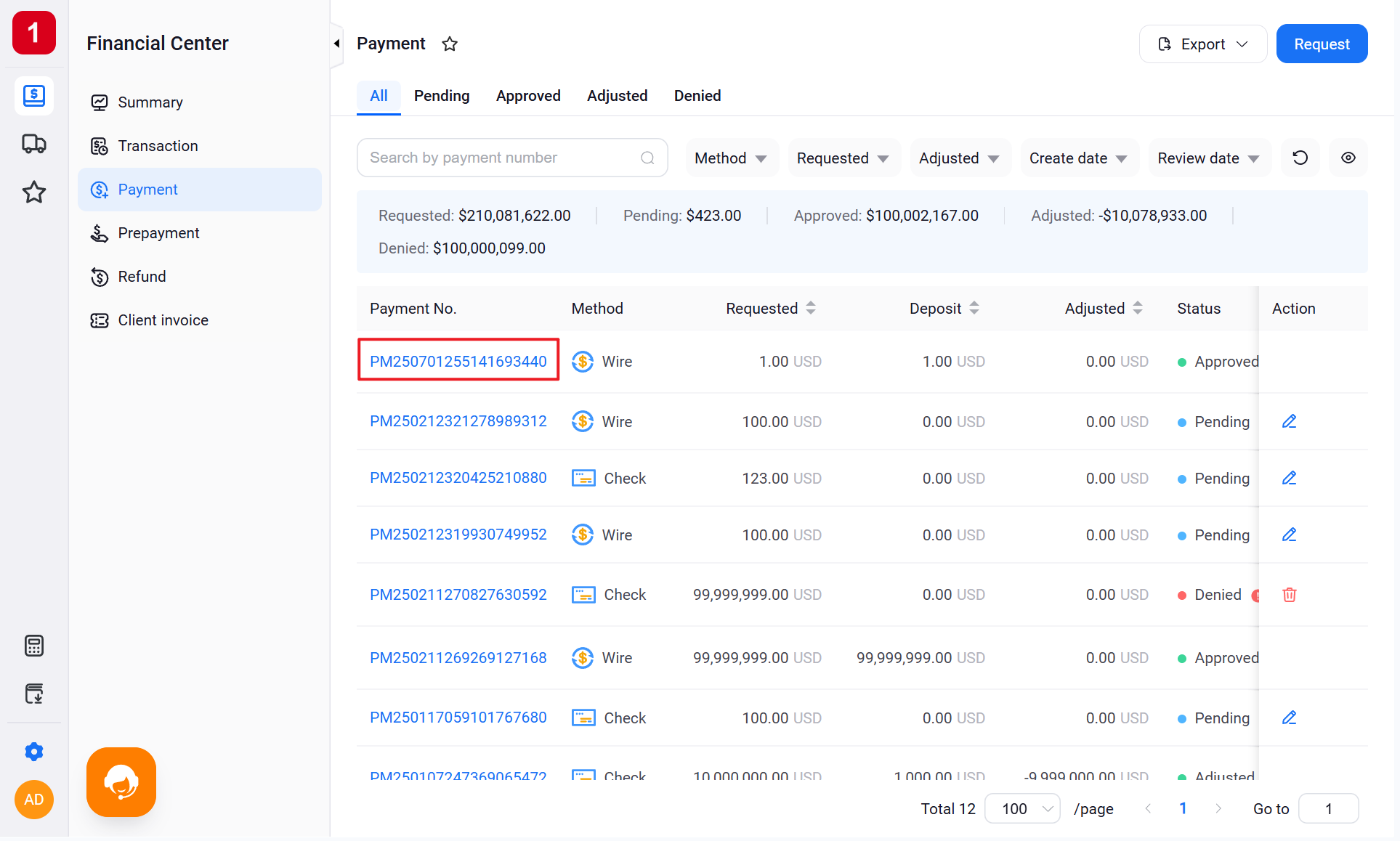Open the Refund menu item
1400x841 pixels.
200,277
